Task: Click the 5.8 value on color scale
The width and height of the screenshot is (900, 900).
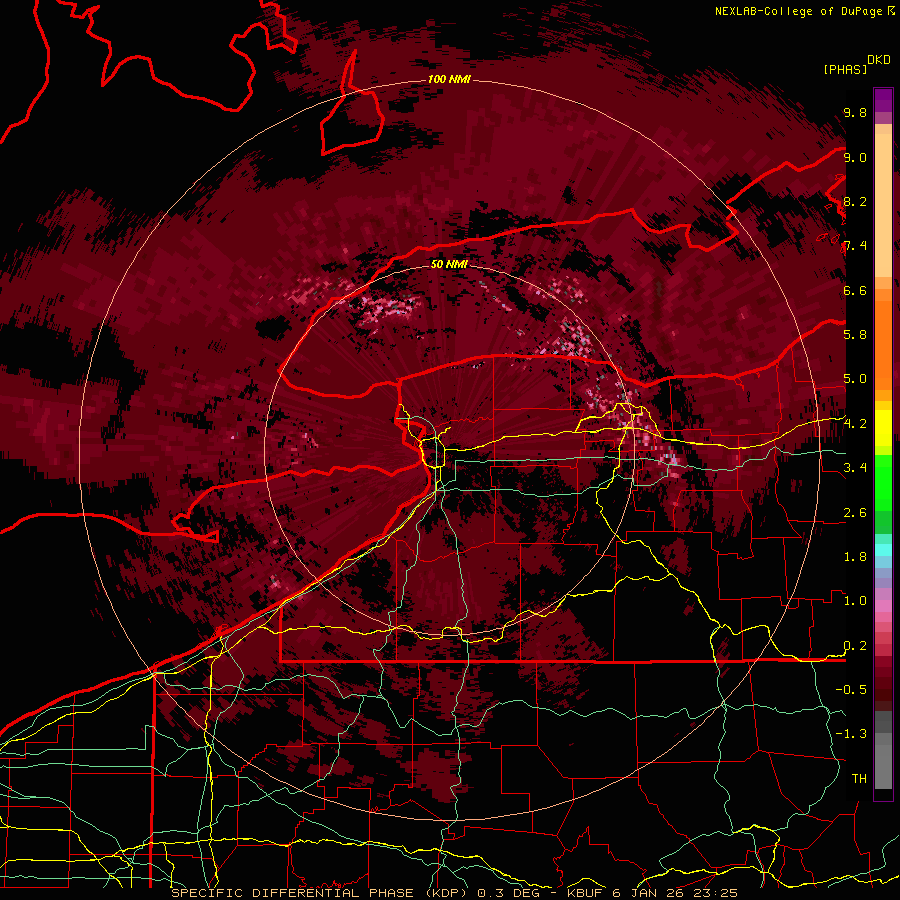Action: (x=855, y=335)
